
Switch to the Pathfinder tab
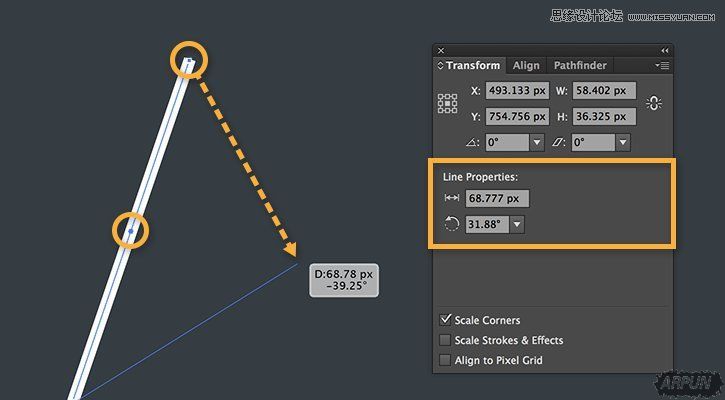pyautogui.click(x=580, y=66)
